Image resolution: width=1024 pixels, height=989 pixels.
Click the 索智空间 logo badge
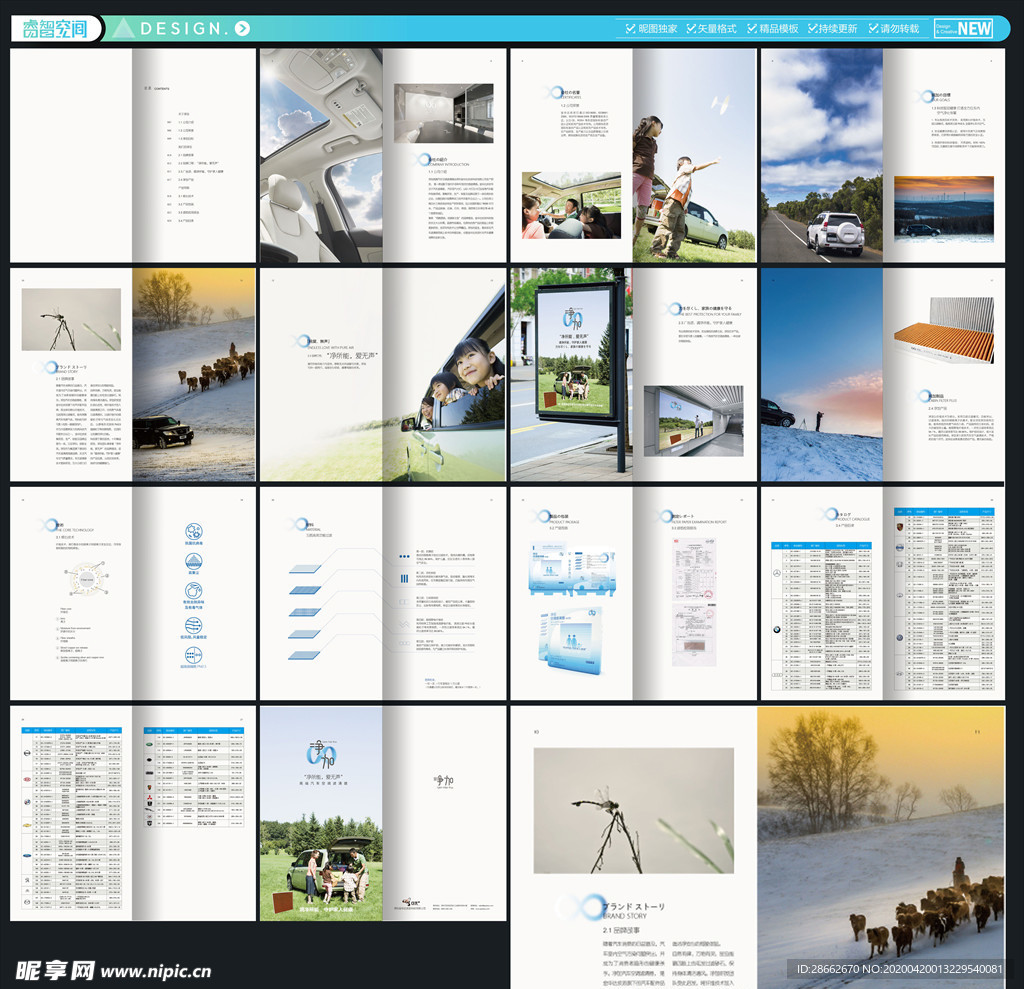coord(55,29)
